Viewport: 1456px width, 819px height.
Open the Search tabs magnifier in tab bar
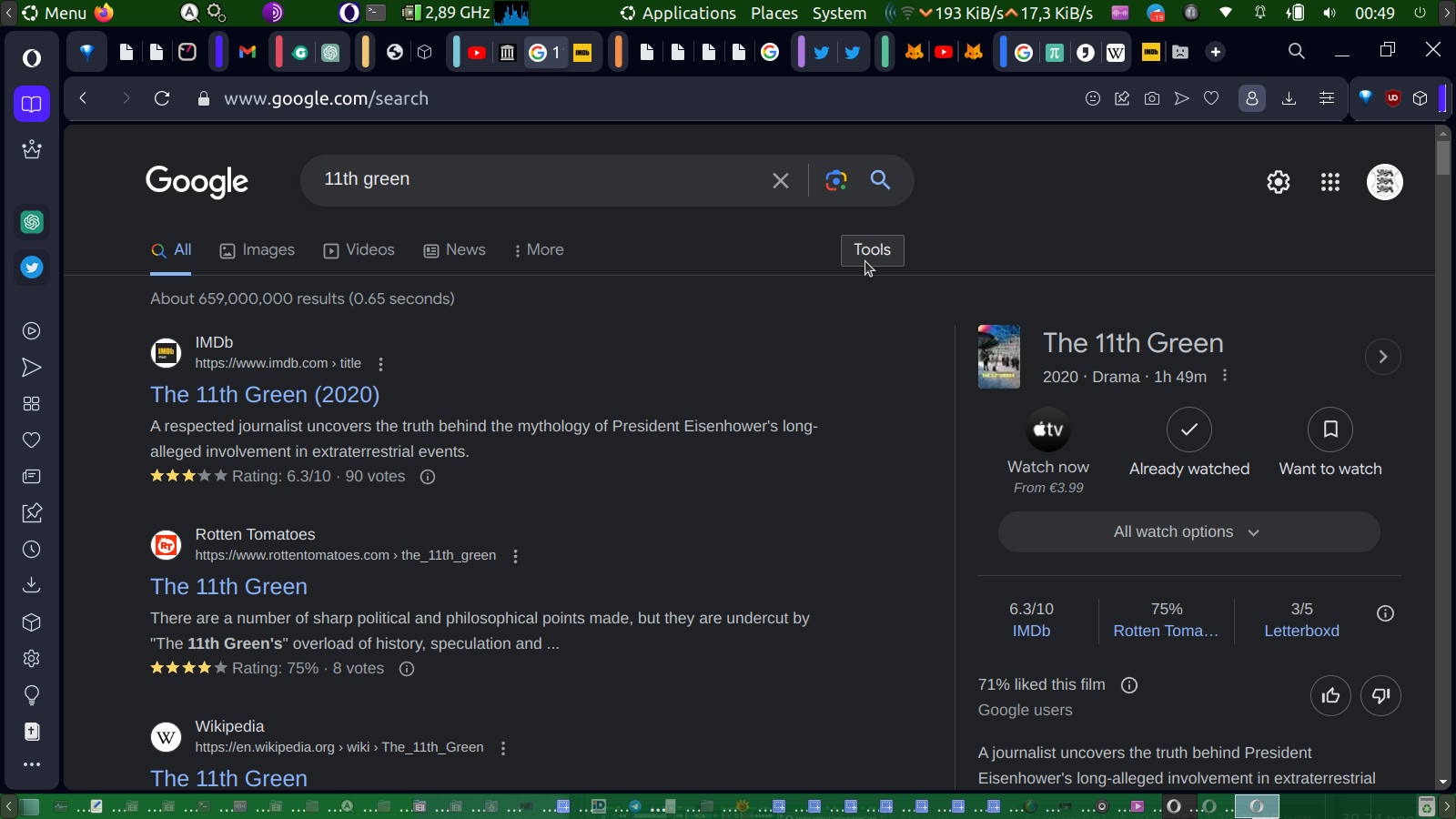click(x=1297, y=52)
